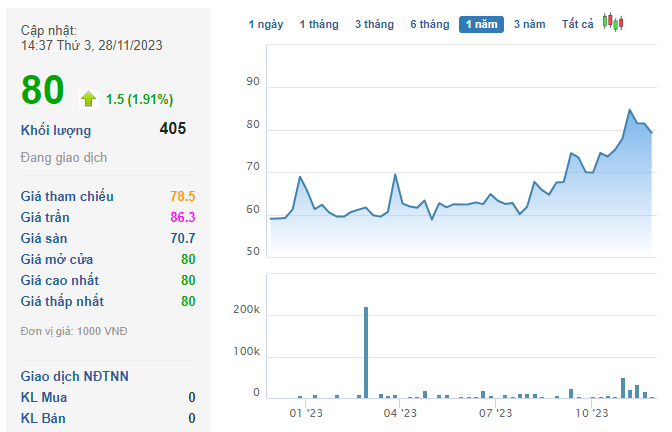Click the active "1 năm" range button
Screen dimensions: 672x432
[481, 24]
